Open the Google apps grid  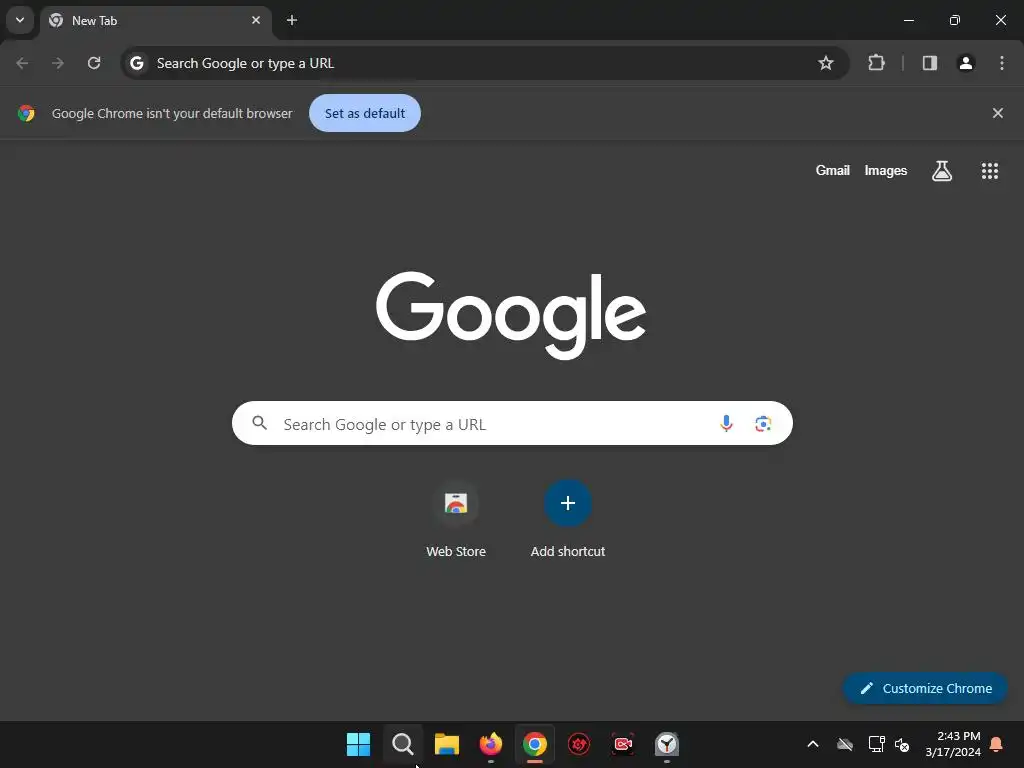[x=989, y=170]
